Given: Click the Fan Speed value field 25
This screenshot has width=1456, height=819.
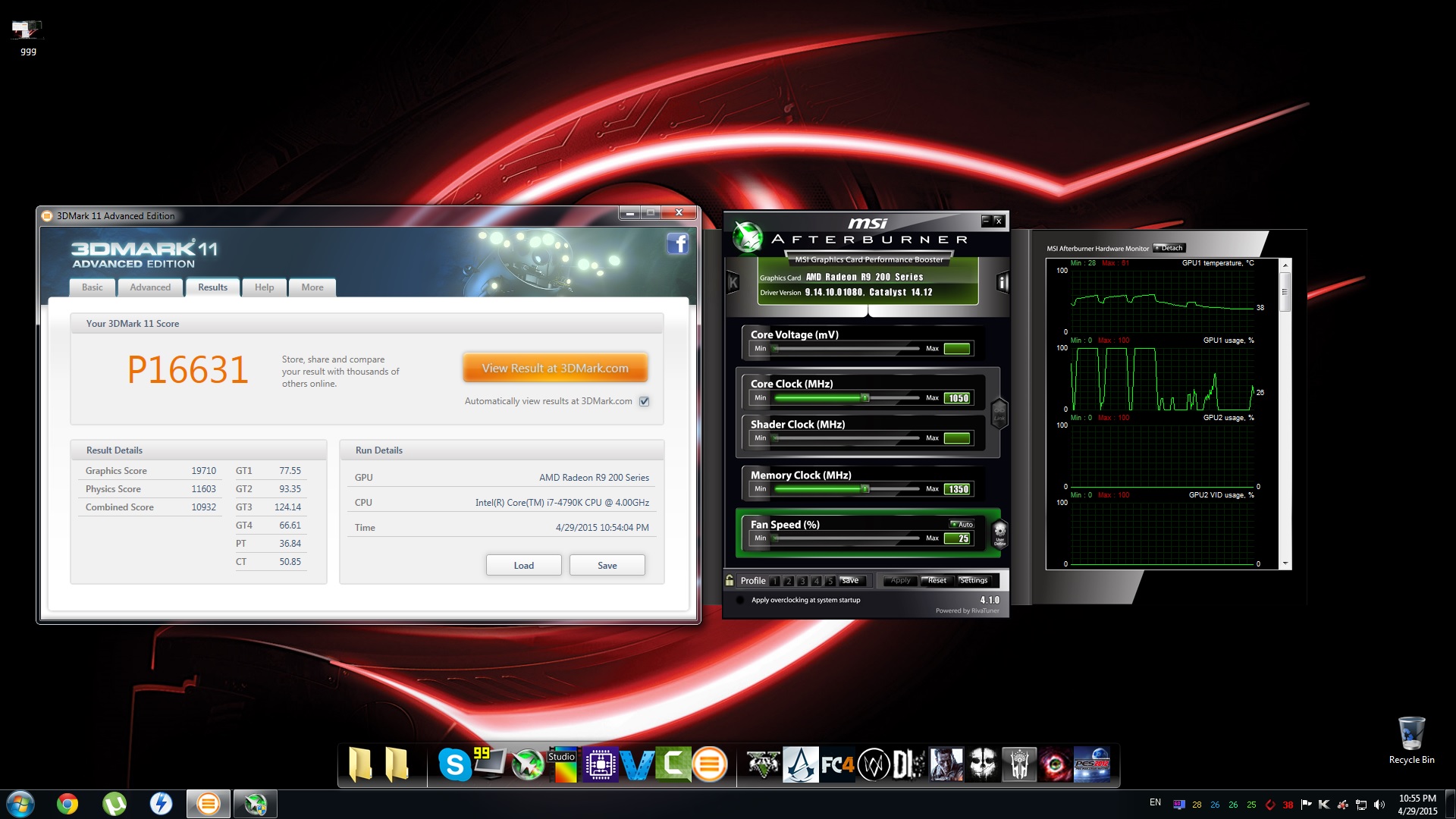Looking at the screenshot, I should 958,538.
